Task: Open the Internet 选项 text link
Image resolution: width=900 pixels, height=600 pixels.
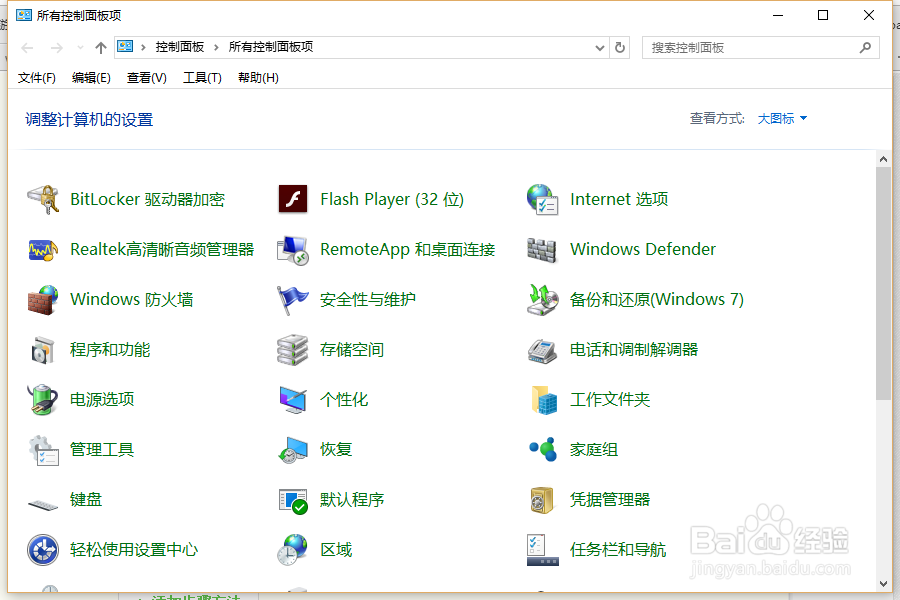Action: click(619, 199)
